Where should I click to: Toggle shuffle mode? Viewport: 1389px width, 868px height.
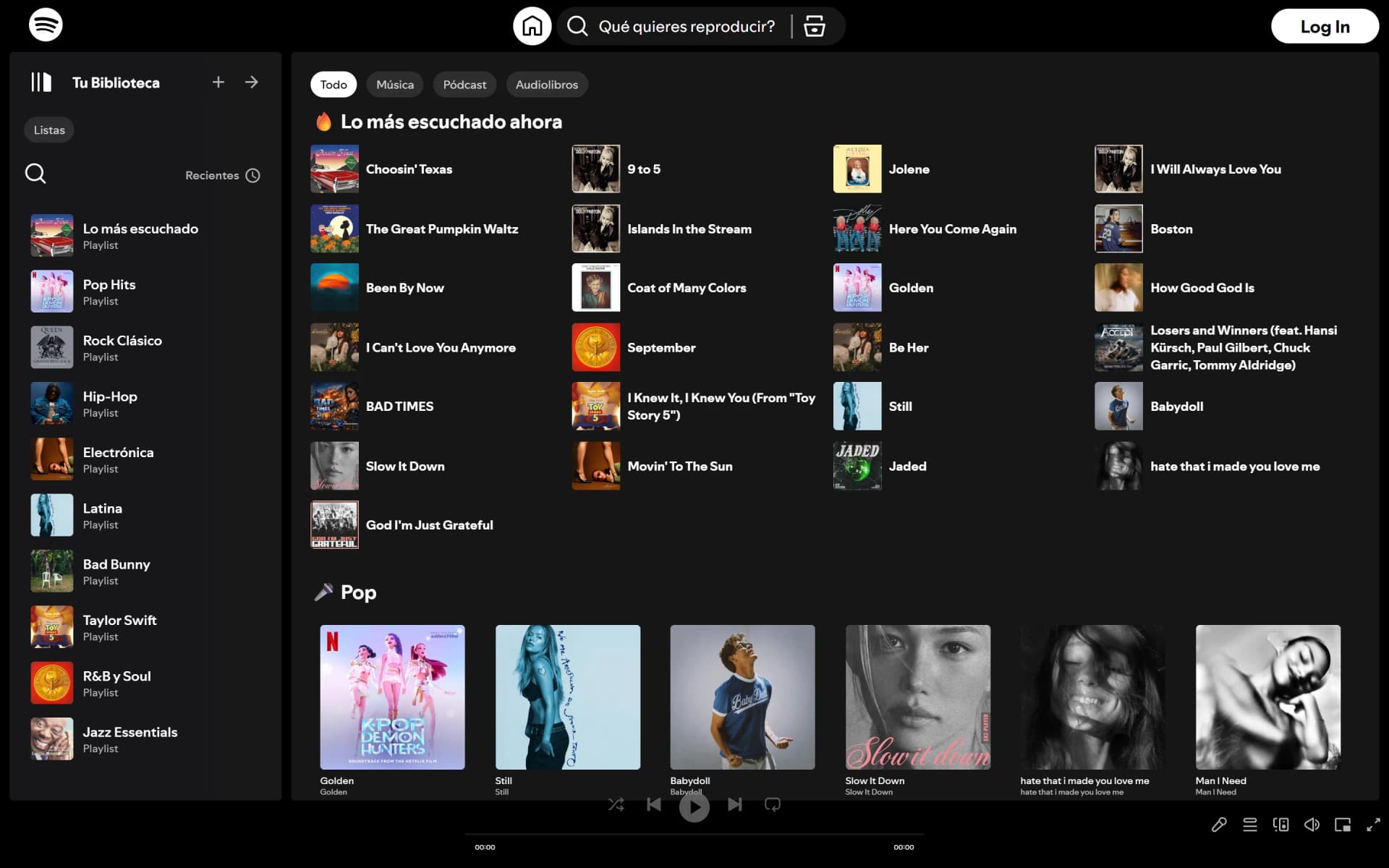[x=616, y=804]
